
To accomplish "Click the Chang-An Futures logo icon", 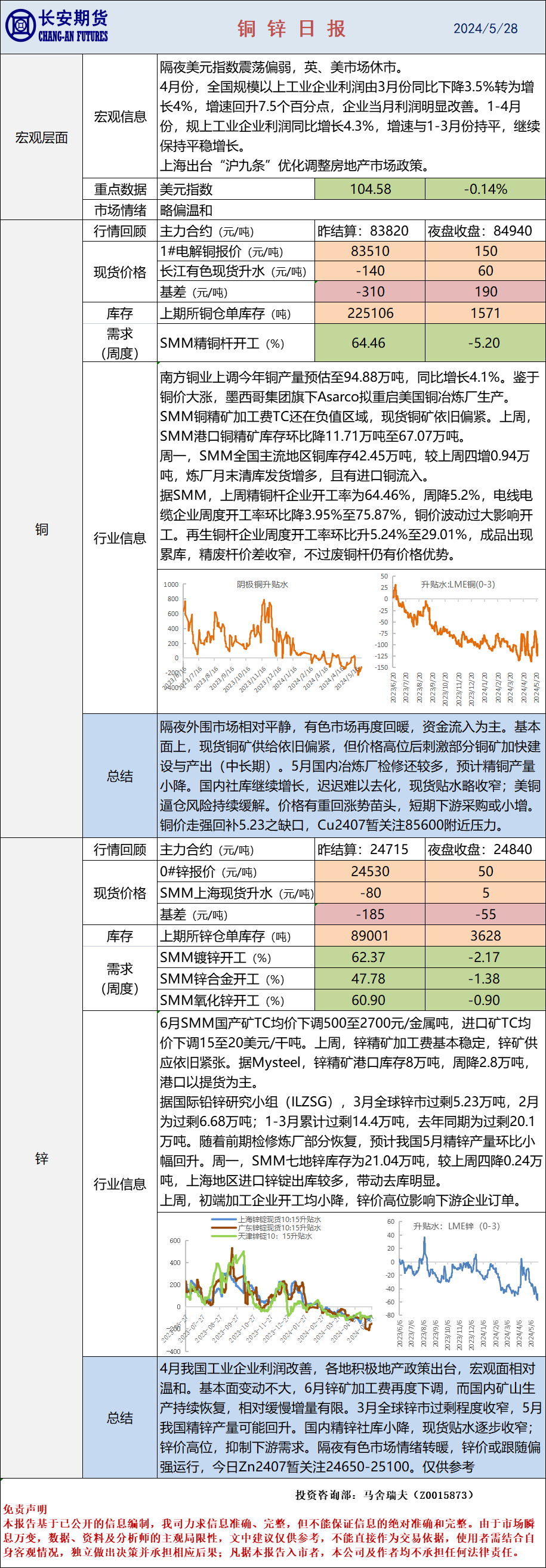I will 20,26.
